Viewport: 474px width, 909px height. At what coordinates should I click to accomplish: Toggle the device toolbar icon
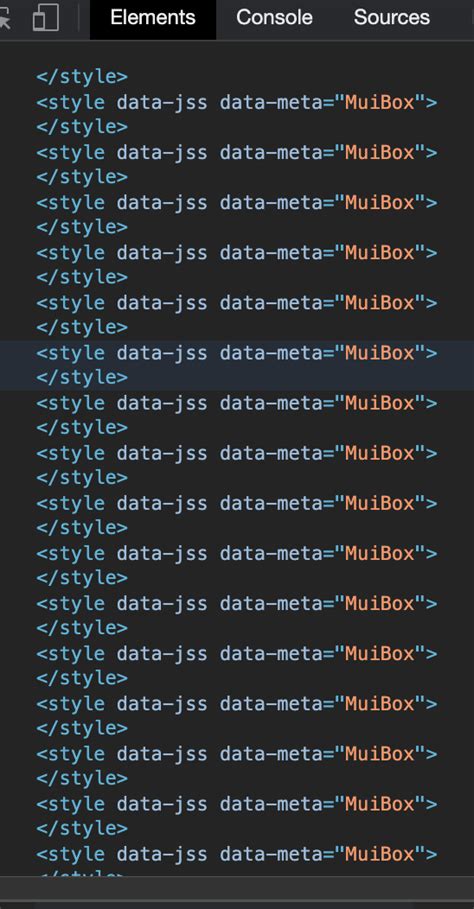pos(46,17)
